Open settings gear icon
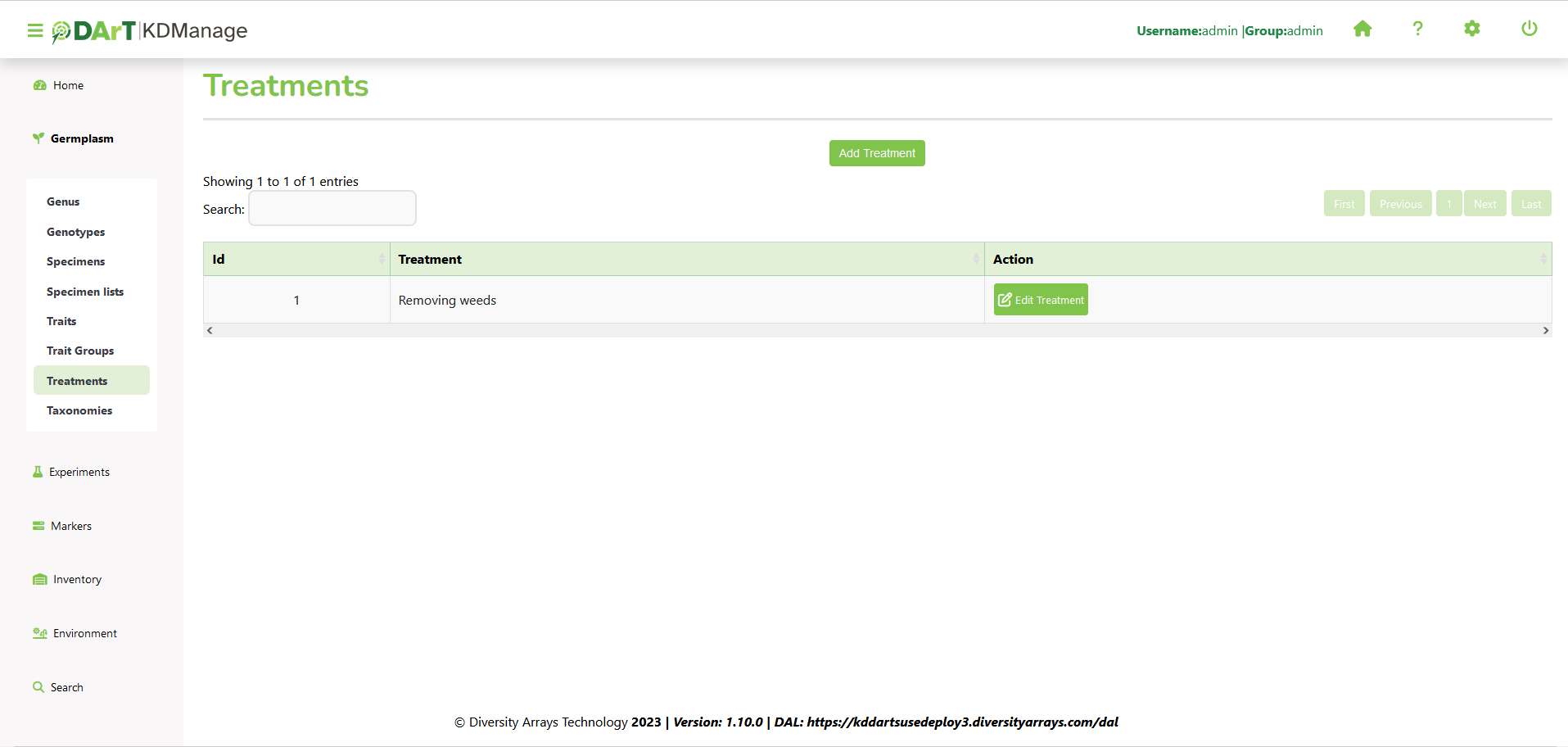The height and width of the screenshot is (747, 1568). coord(1472,29)
